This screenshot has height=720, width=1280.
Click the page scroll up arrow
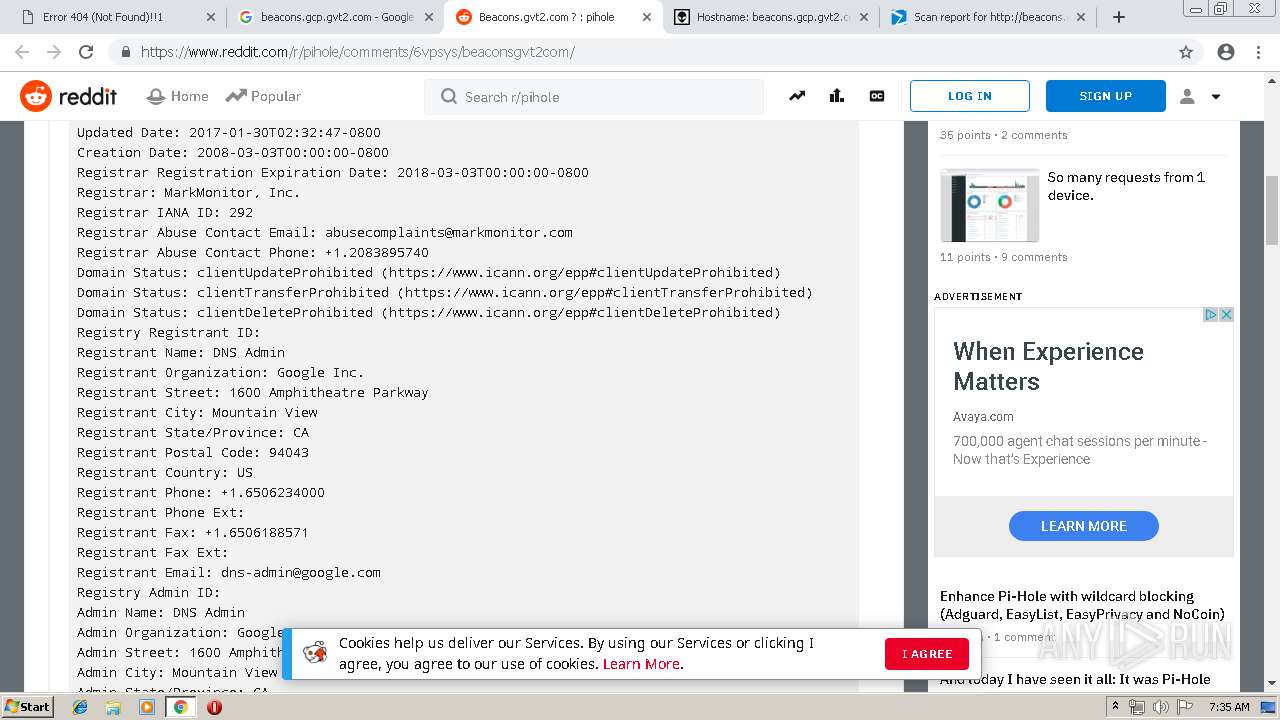click(1272, 83)
